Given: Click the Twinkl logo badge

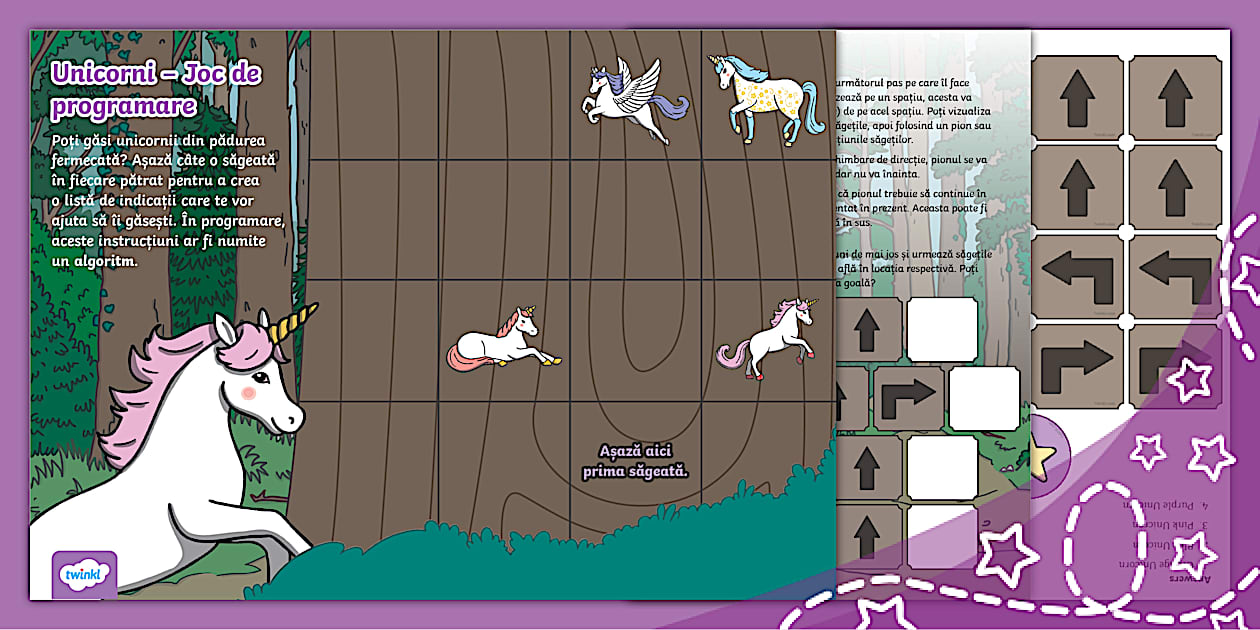Looking at the screenshot, I should click(84, 574).
